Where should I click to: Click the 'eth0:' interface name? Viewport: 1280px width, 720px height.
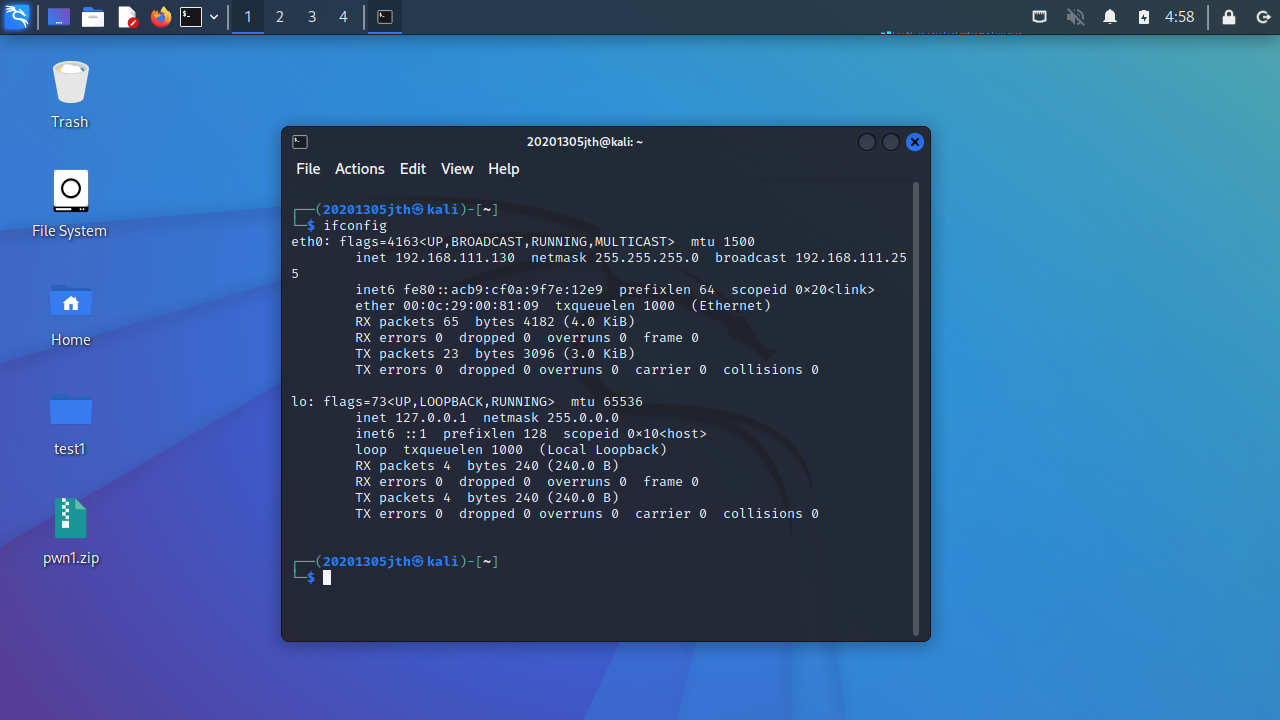click(x=311, y=242)
